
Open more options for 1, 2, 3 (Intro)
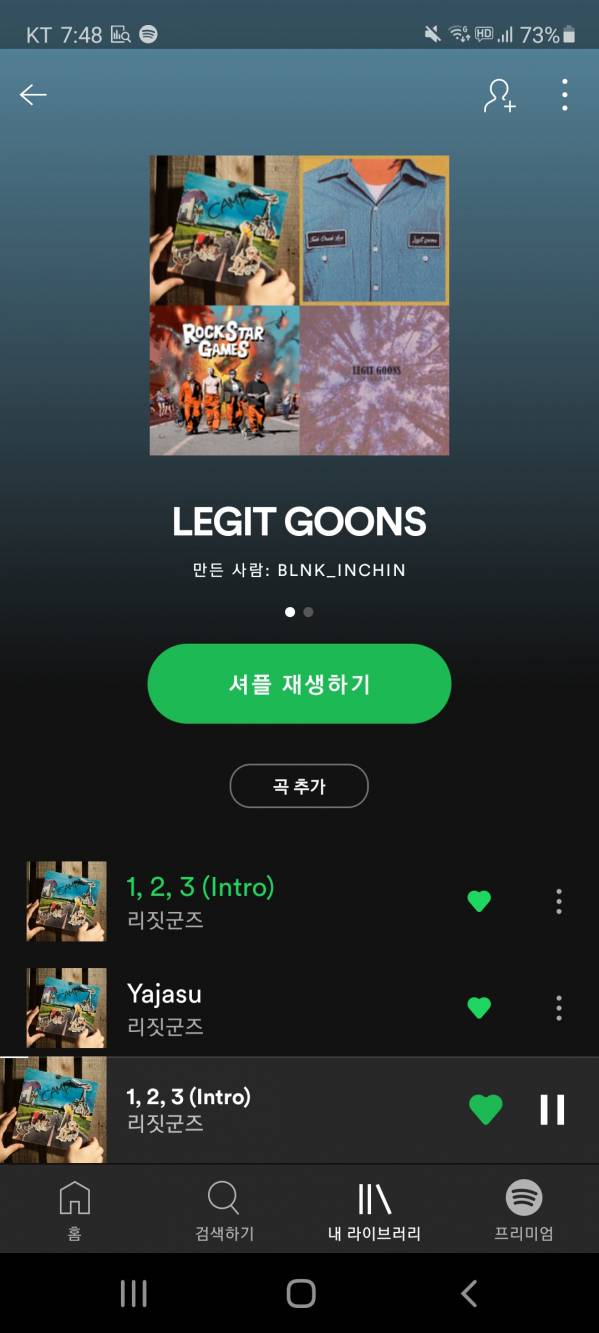click(559, 901)
